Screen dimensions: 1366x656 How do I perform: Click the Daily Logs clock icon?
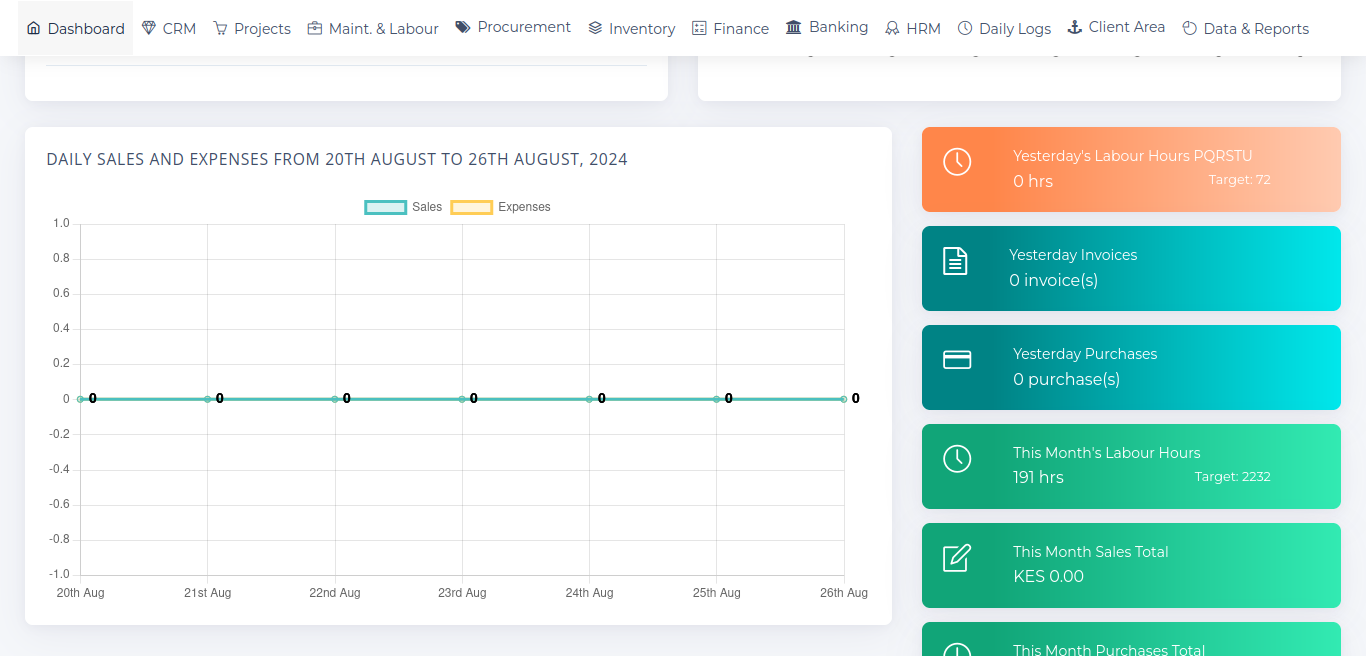pyautogui.click(x=965, y=28)
